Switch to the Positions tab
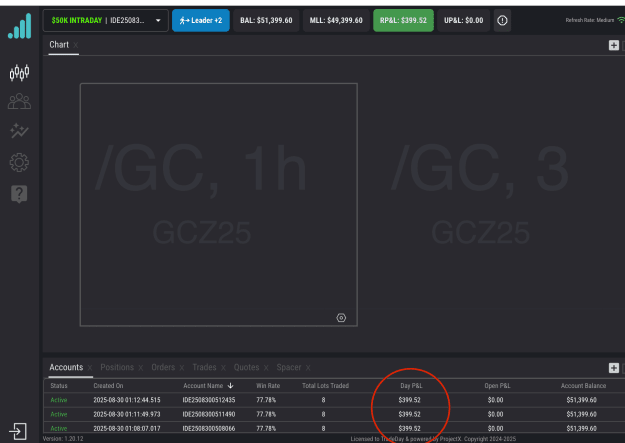 (117, 367)
